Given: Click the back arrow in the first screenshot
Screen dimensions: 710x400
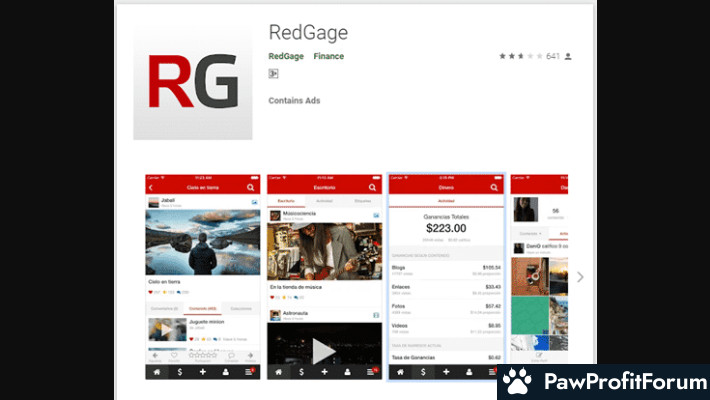Looking at the screenshot, I should tap(151, 188).
